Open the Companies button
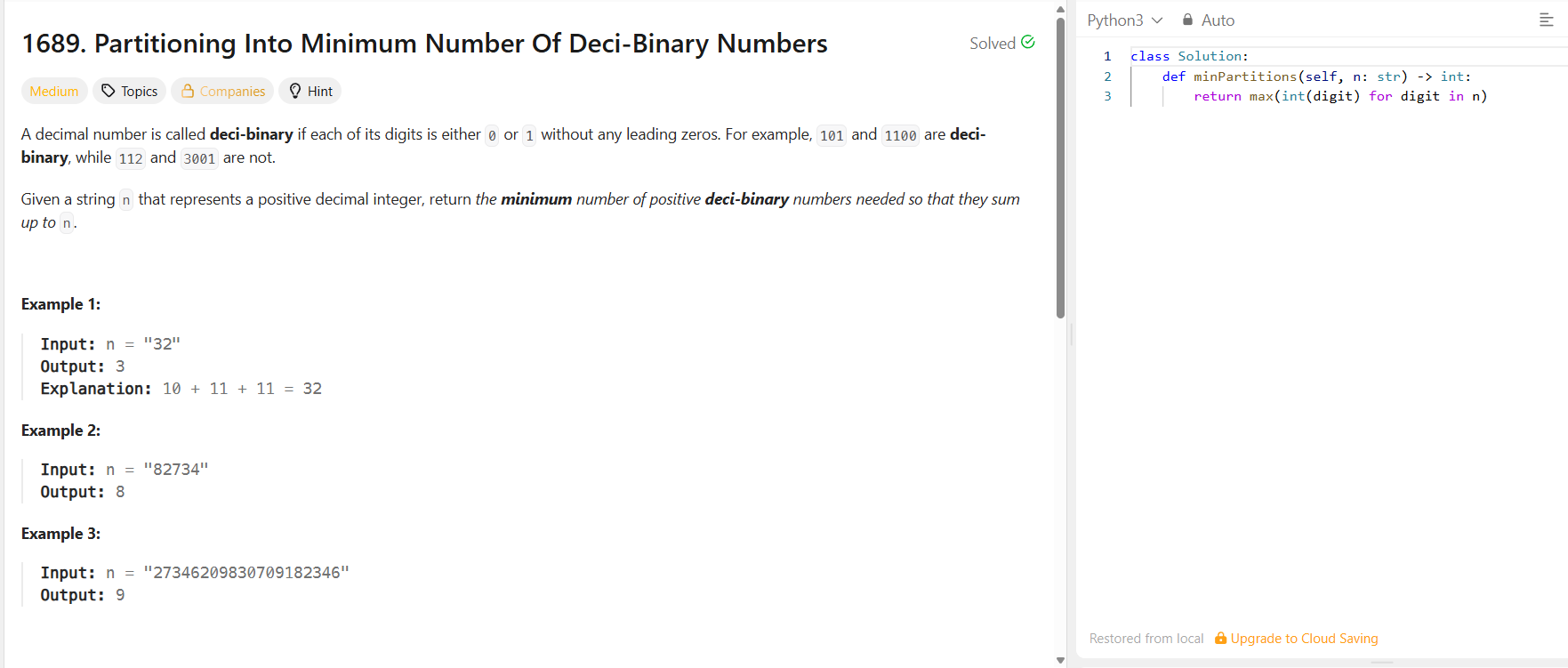Image resolution: width=1568 pixels, height=668 pixels. (x=222, y=91)
